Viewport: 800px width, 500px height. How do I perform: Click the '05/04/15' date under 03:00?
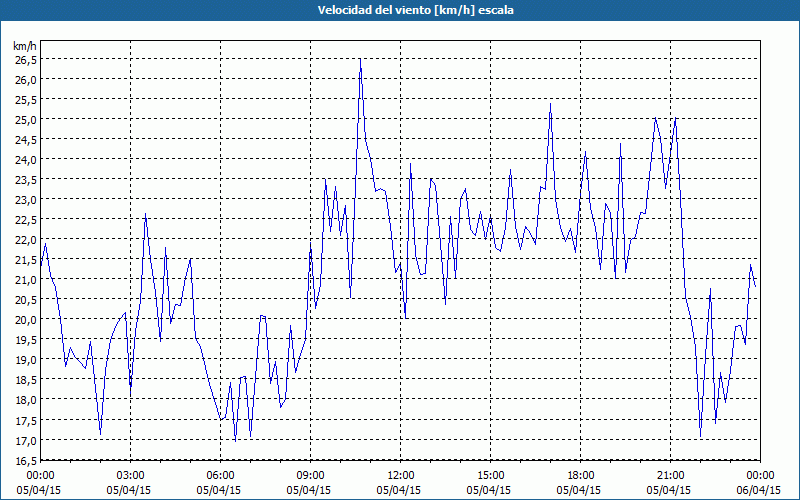pyautogui.click(x=129, y=490)
